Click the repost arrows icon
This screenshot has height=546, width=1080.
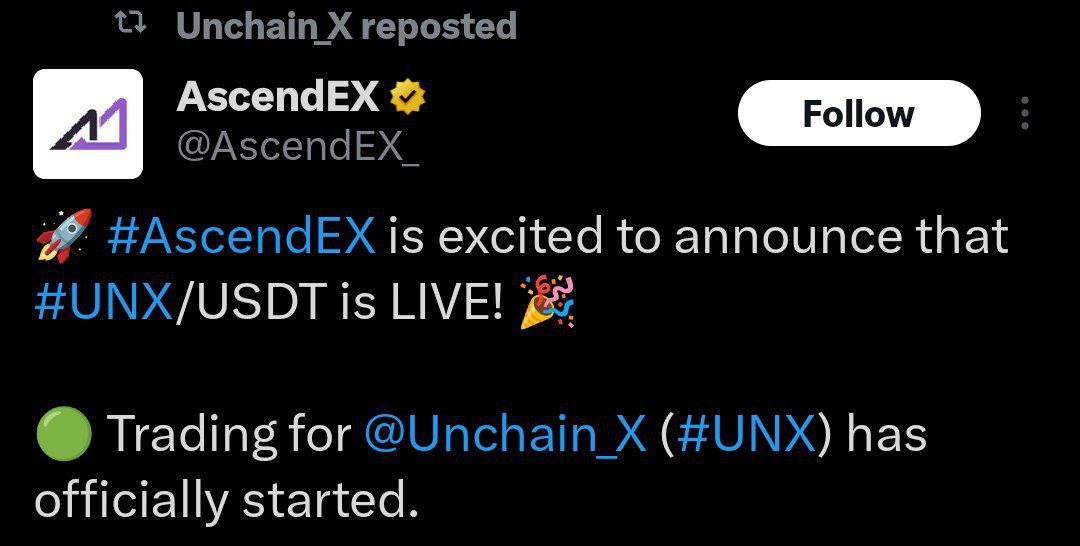(x=129, y=25)
